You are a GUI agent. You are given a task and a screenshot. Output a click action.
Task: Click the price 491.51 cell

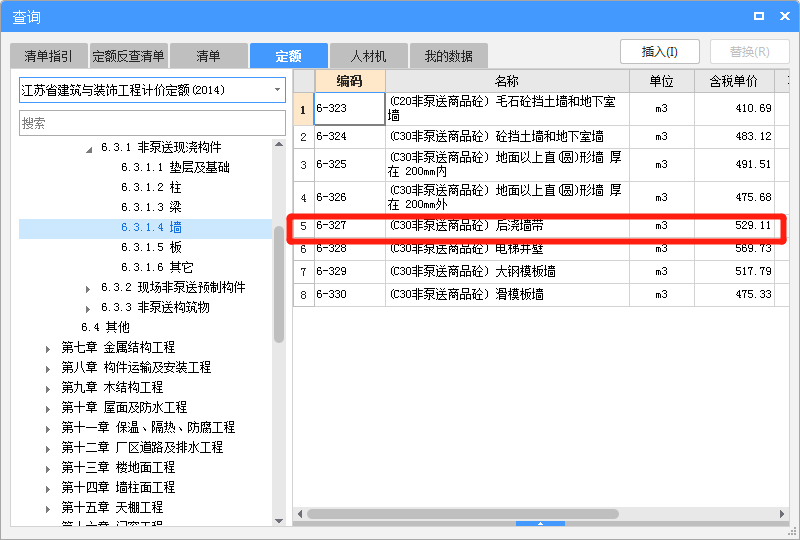734,164
